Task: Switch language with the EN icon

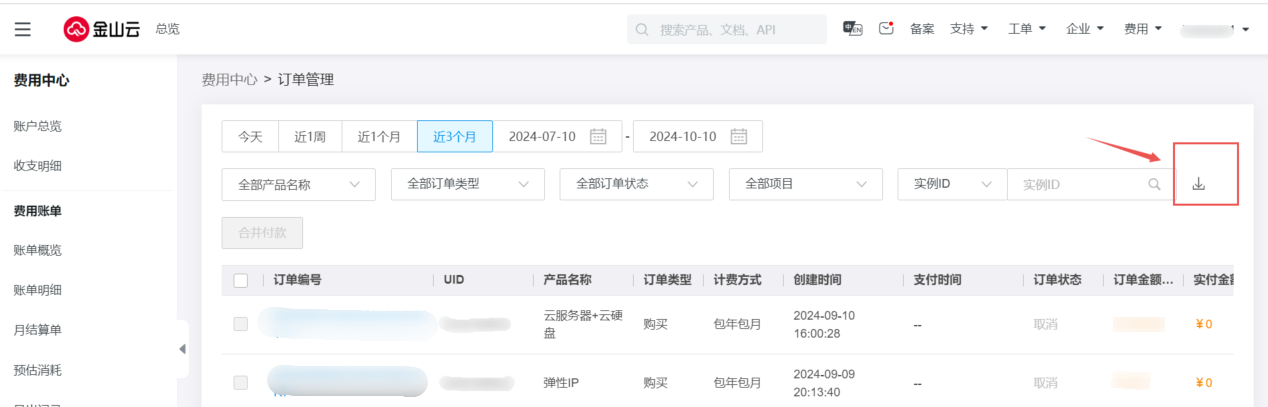Action: click(x=853, y=29)
